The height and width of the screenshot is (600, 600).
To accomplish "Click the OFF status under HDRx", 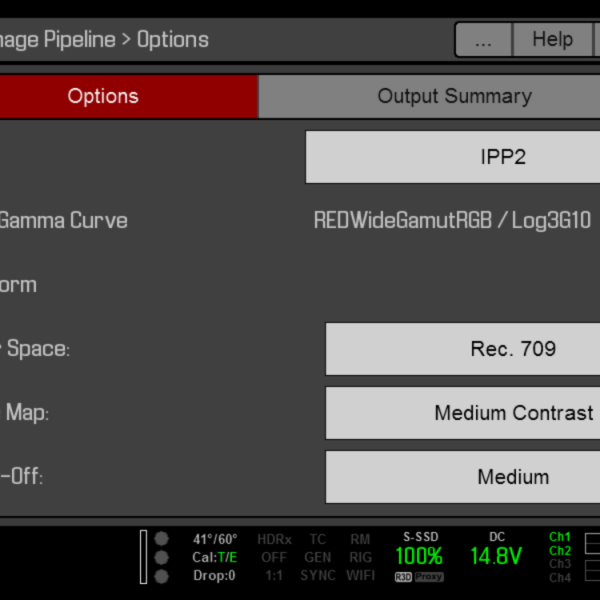I will point(274,557).
